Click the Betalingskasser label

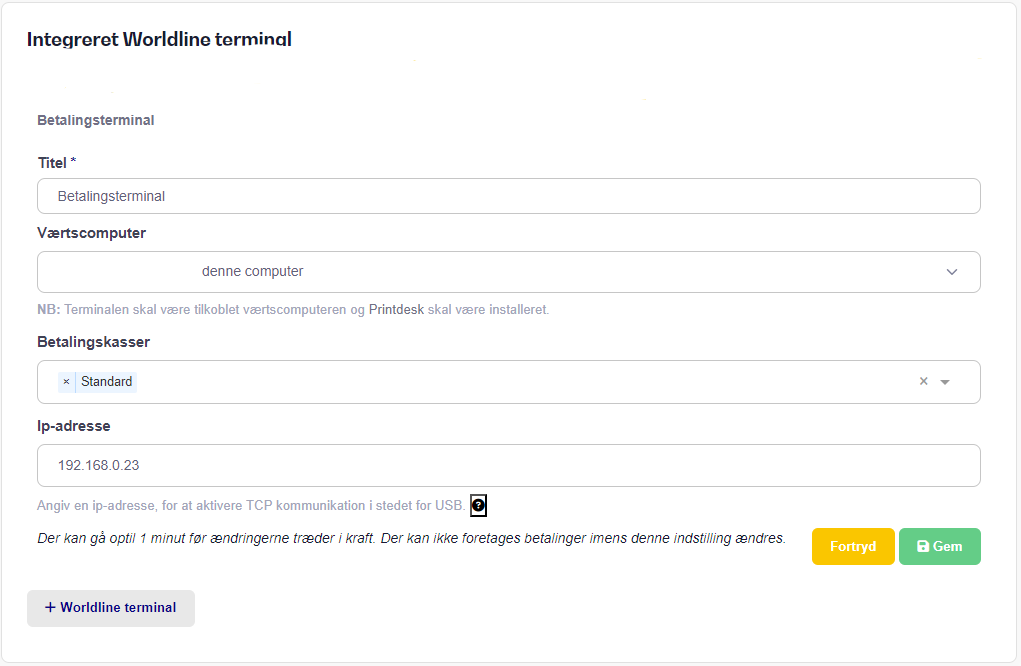(x=94, y=342)
